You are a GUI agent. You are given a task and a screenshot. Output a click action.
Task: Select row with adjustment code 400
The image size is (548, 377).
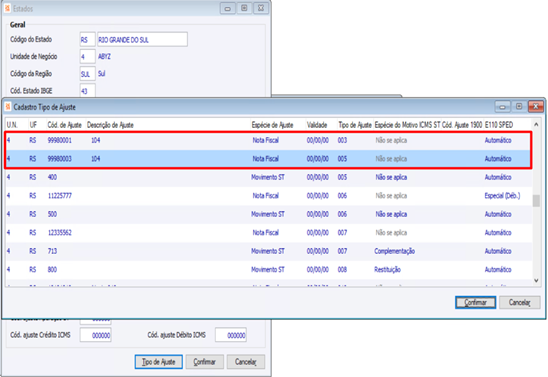[268, 177]
